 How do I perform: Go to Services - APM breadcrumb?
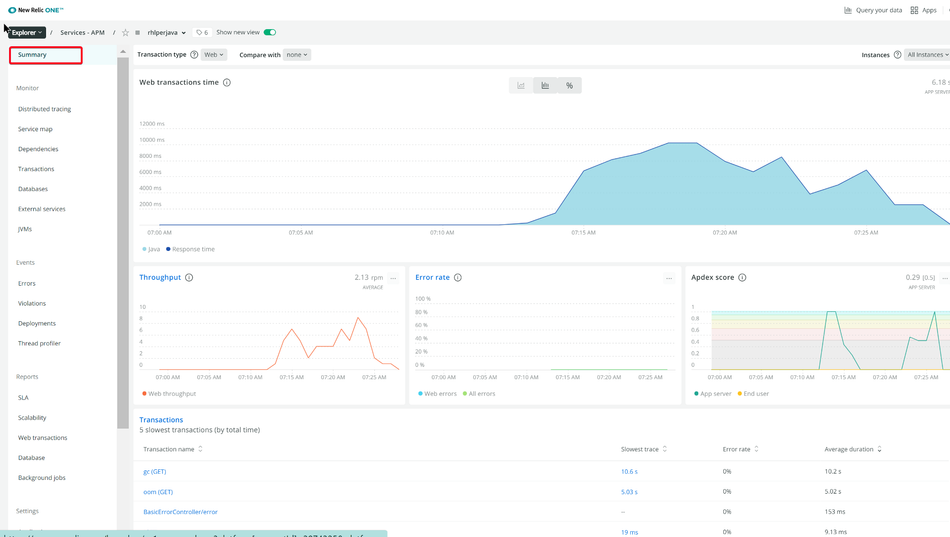click(82, 33)
